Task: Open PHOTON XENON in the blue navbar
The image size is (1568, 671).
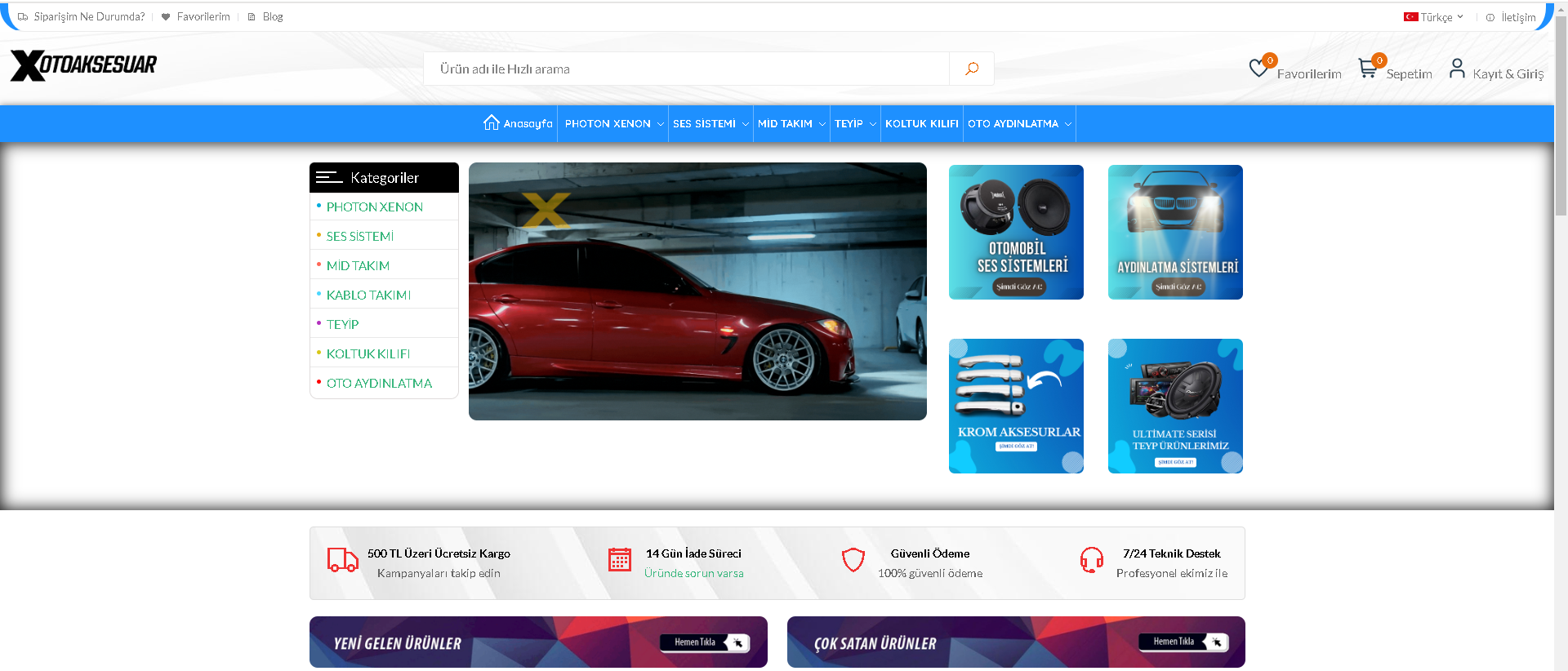Action: [x=608, y=124]
